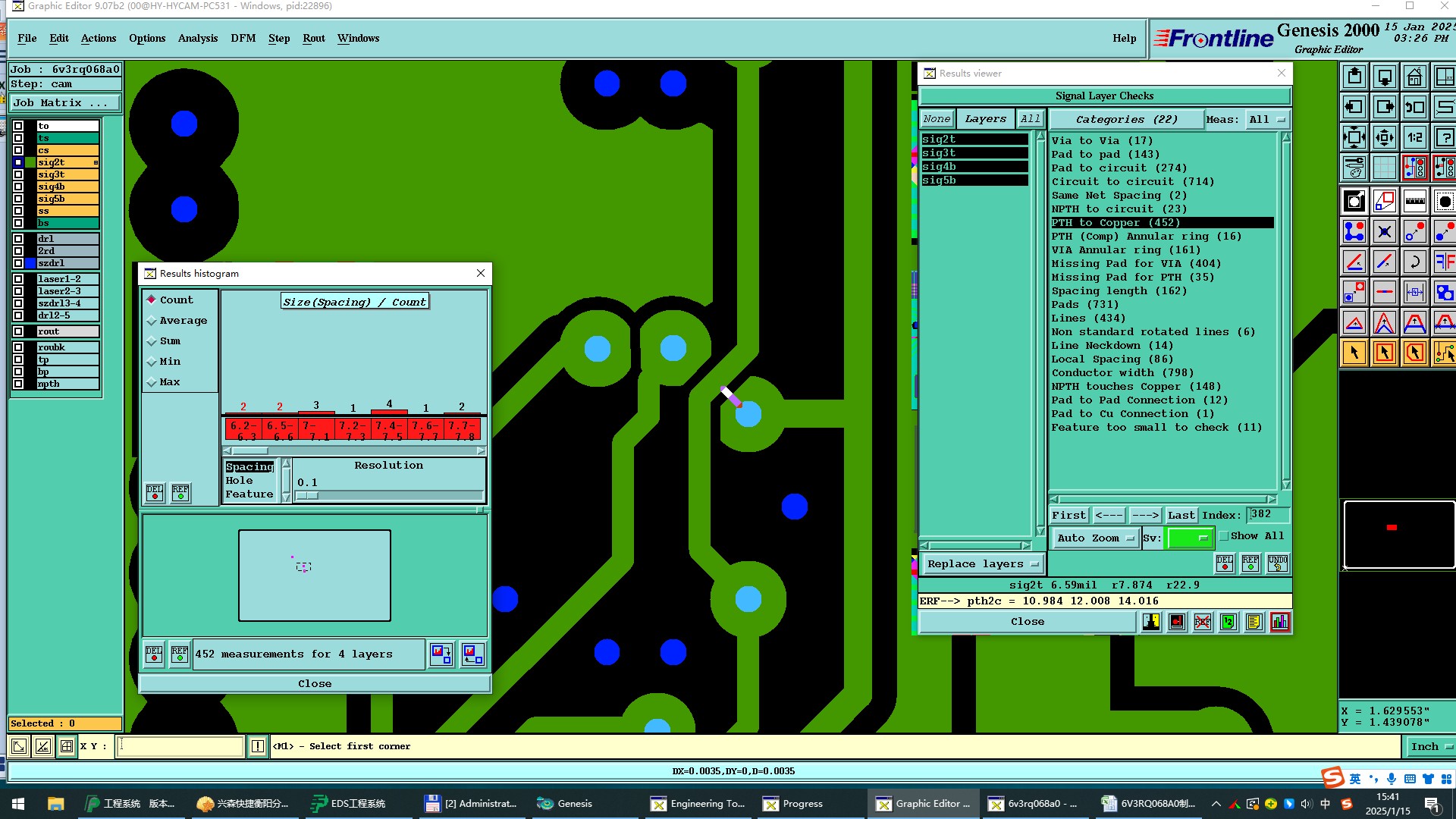Screen dimensions: 1456x819
Task: Select the Average radio option
Action: click(152, 321)
